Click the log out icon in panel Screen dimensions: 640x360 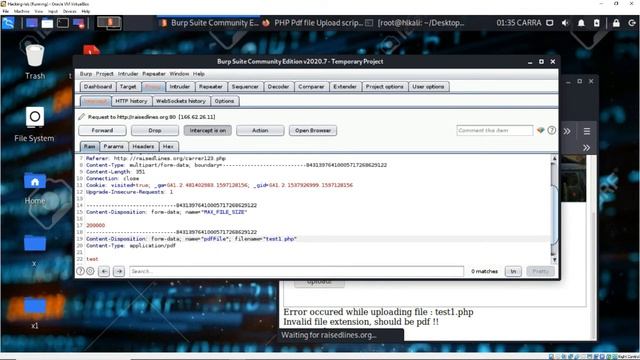pos(632,23)
